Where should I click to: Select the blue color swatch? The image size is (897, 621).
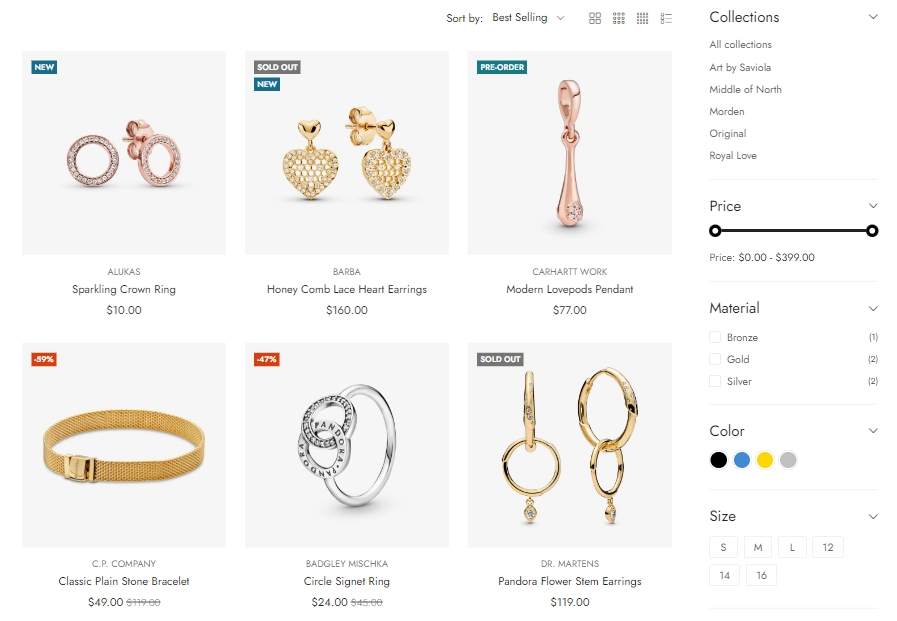[x=742, y=460]
